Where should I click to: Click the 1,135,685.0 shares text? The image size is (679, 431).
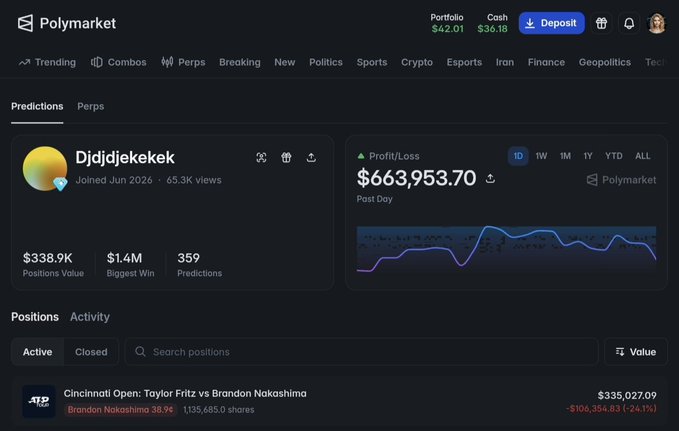[x=219, y=410]
